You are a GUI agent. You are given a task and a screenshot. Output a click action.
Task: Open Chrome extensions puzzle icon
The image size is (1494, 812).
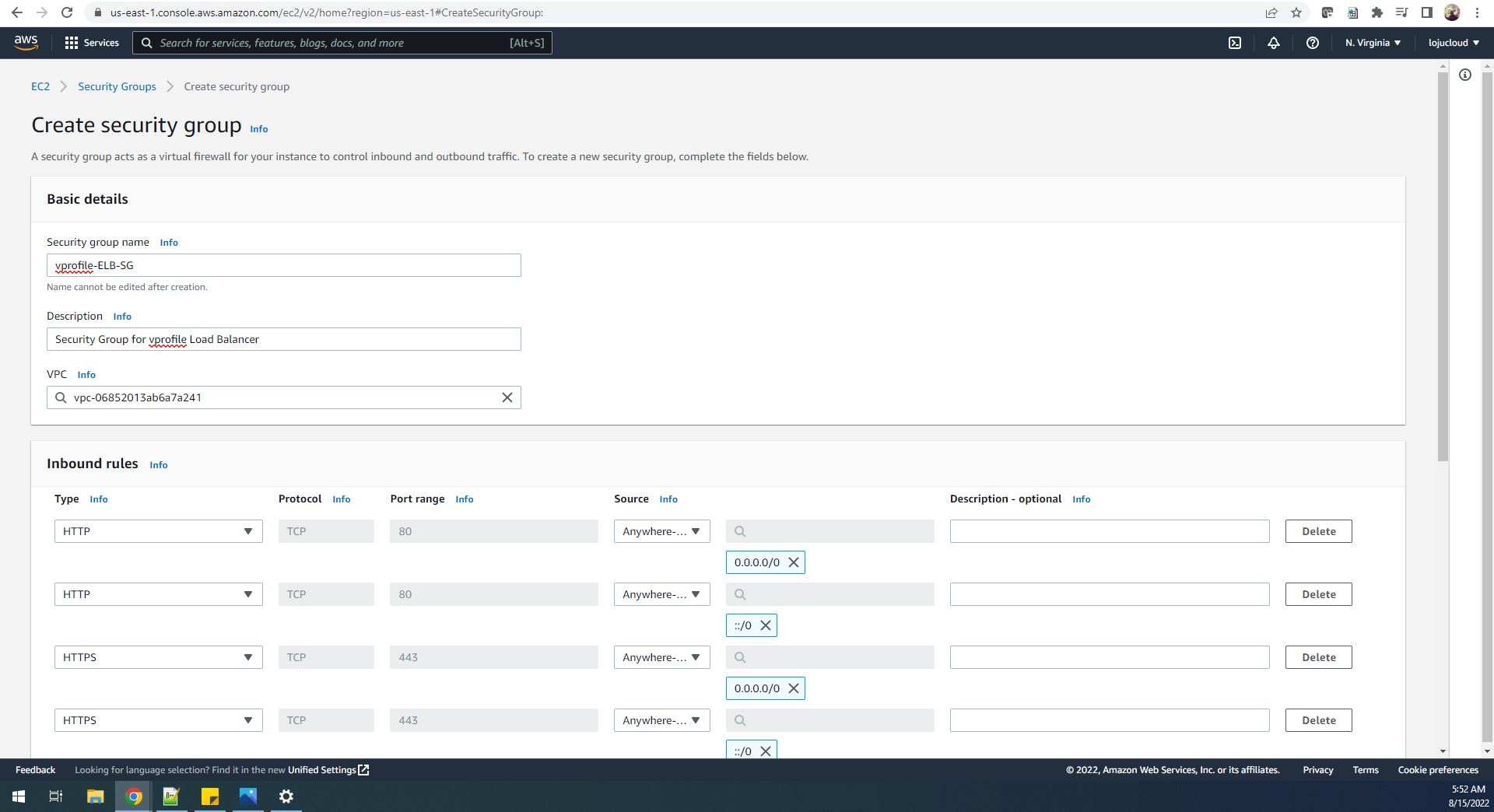1377,12
